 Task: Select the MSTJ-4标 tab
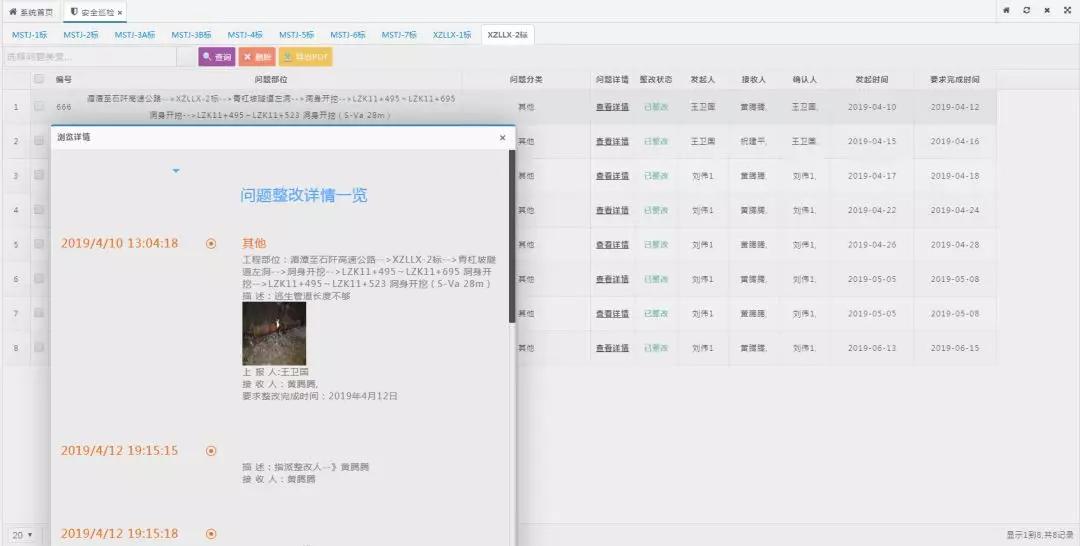(x=245, y=34)
